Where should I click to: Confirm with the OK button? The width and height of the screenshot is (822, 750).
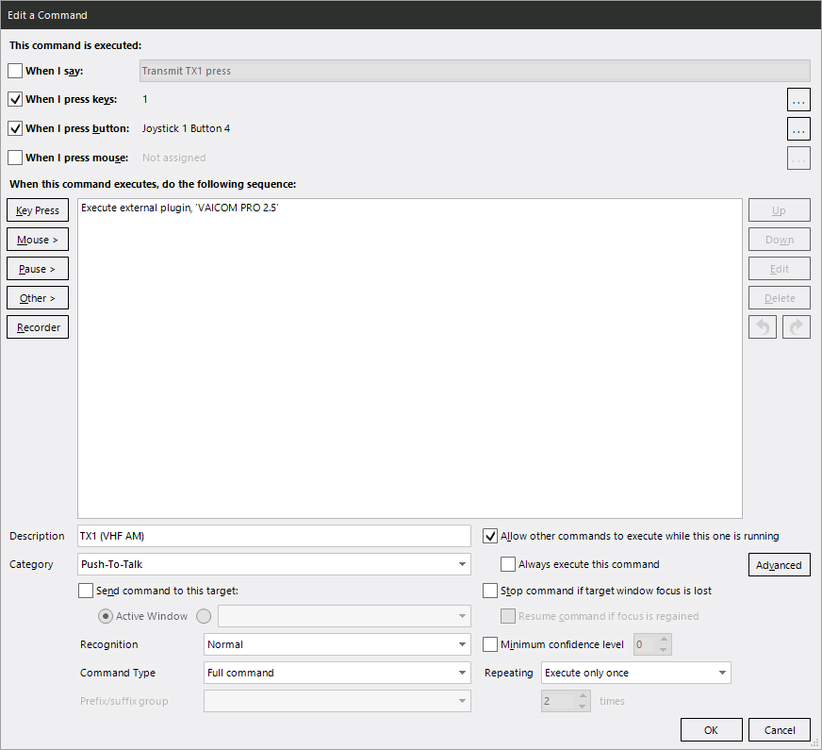click(711, 730)
